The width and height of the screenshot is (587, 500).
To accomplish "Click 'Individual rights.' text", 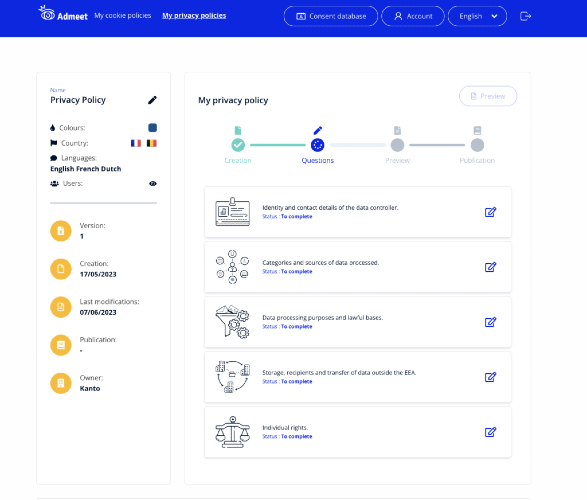I will (285, 428).
